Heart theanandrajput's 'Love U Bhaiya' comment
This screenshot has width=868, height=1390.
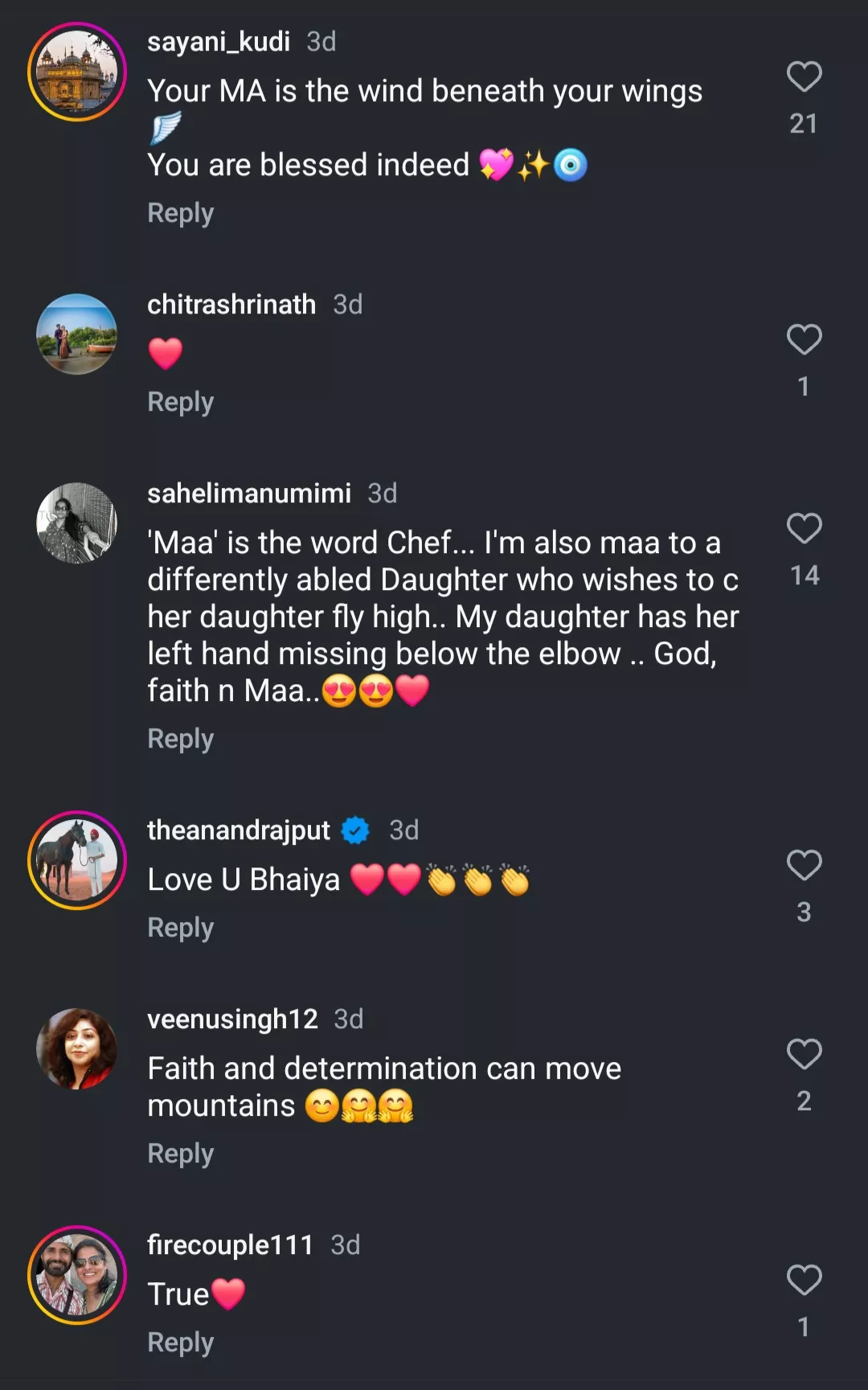pyautogui.click(x=804, y=866)
